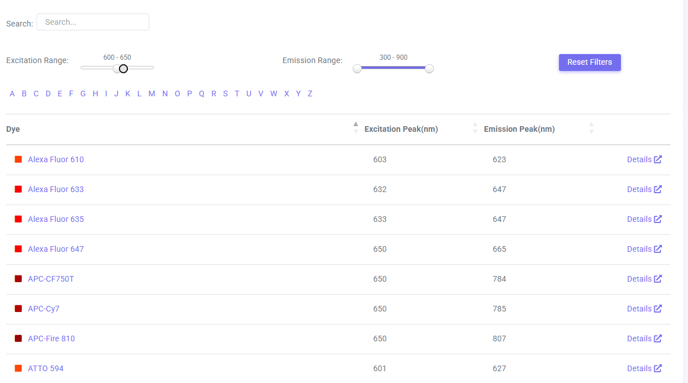Image resolution: width=688 pixels, height=383 pixels.
Task: Sort by Excitation Peak column arrow
Action: click(475, 128)
